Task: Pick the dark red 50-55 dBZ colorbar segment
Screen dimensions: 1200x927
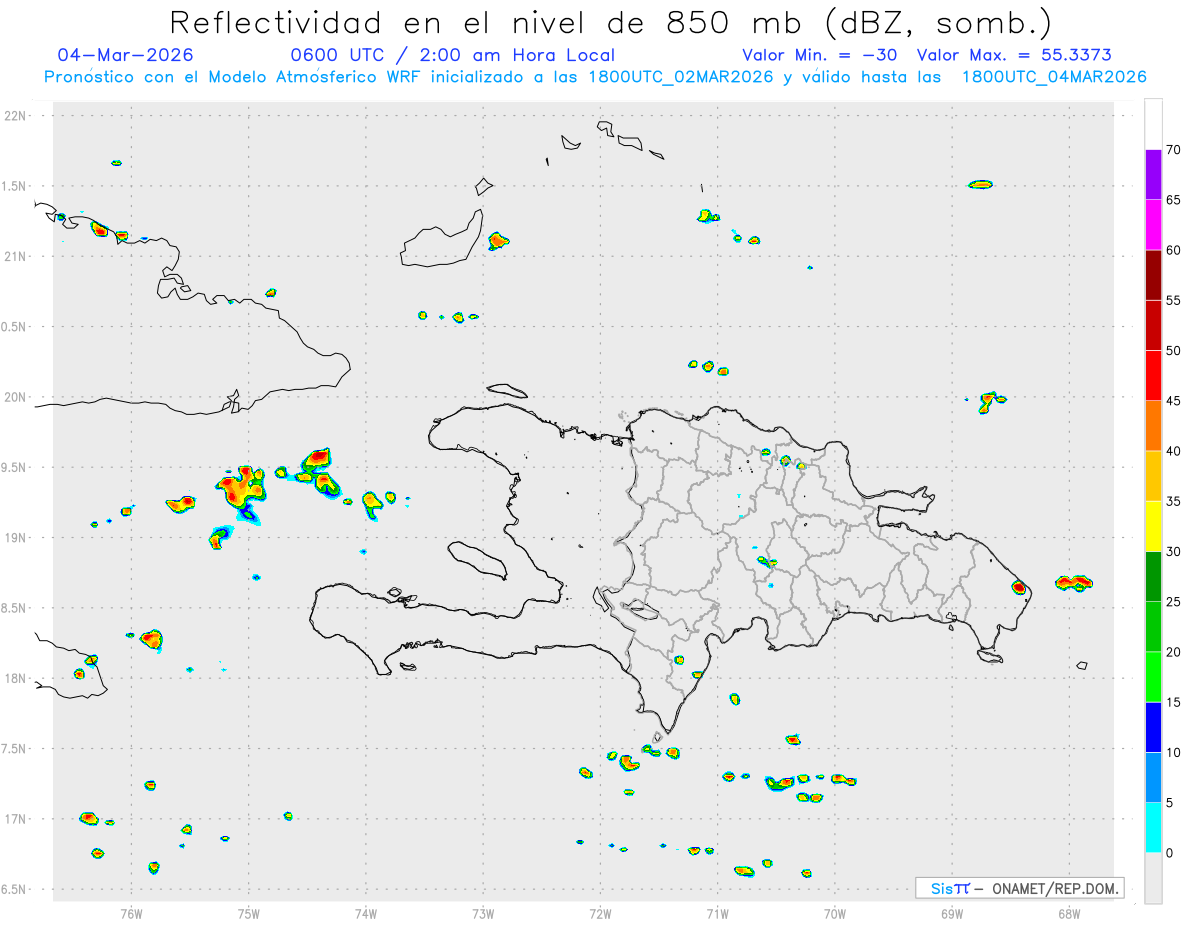Action: pyautogui.click(x=1153, y=325)
